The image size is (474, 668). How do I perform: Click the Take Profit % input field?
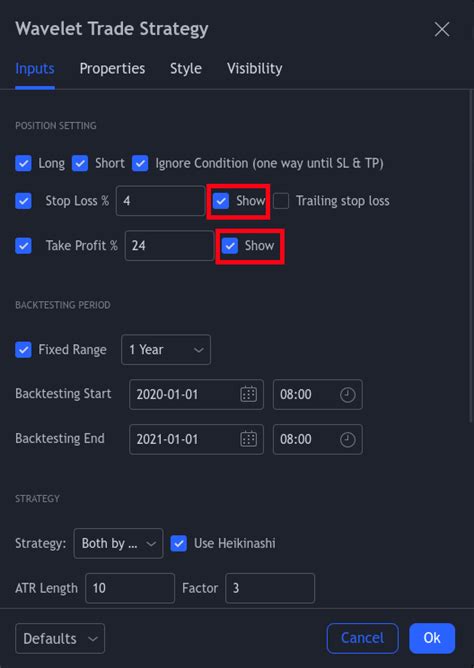(x=169, y=245)
